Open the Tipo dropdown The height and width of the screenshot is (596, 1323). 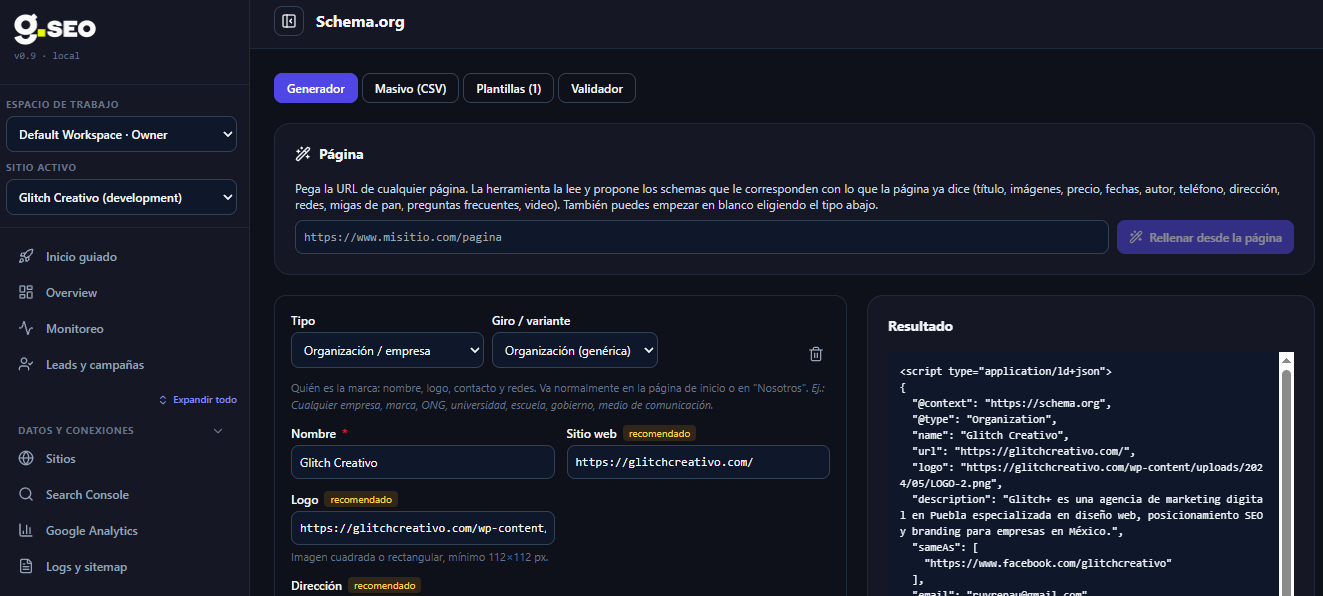click(x=388, y=351)
